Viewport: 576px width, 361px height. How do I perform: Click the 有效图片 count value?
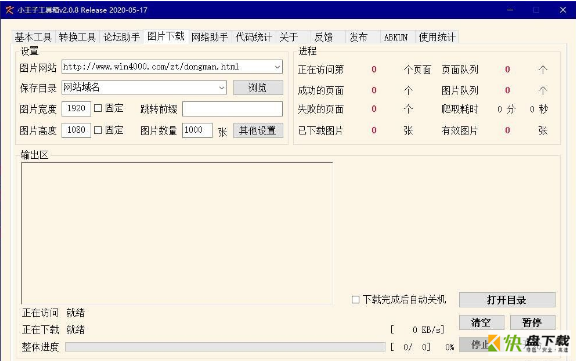507,130
